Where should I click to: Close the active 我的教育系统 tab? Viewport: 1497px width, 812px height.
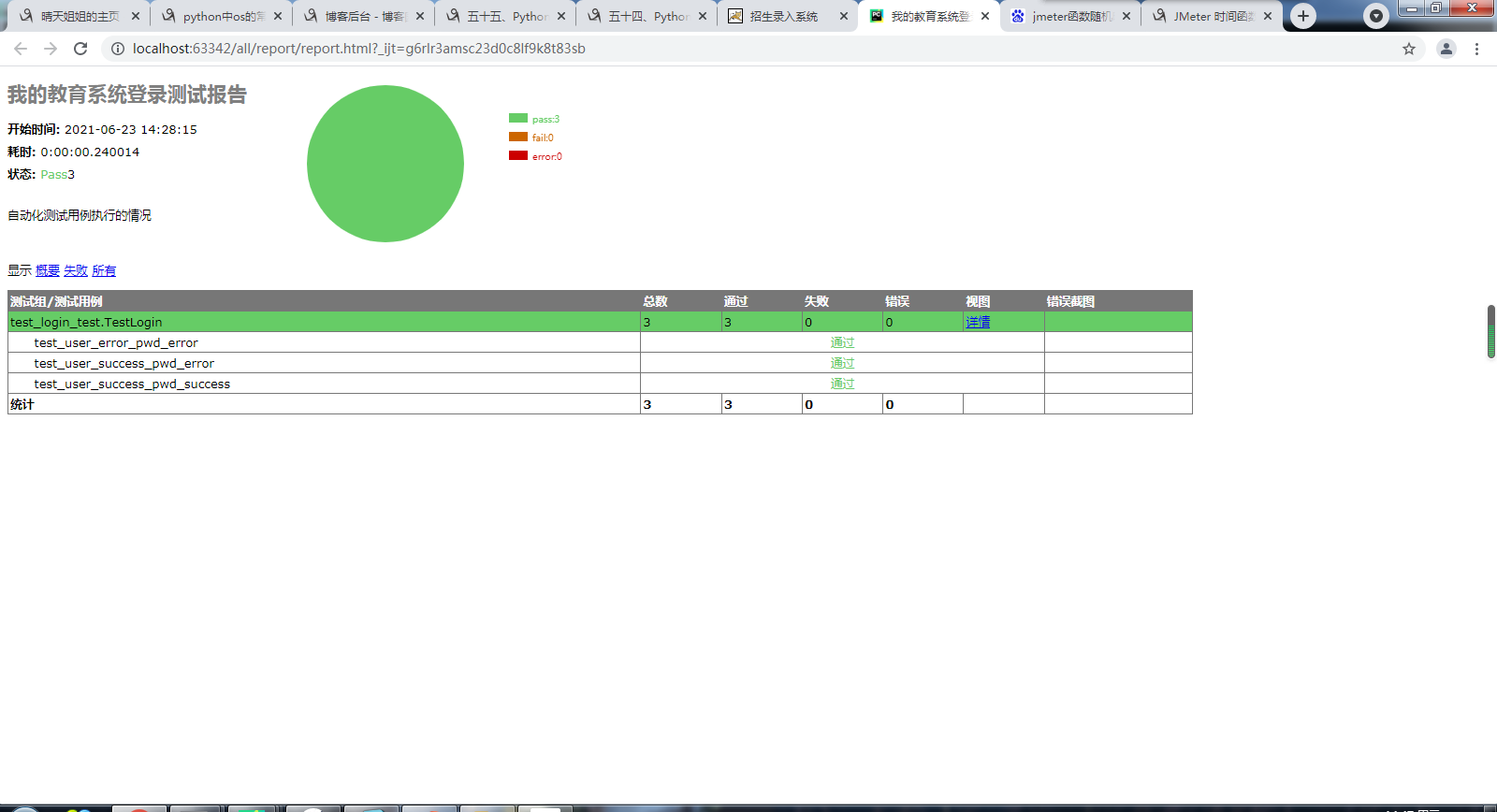(985, 16)
